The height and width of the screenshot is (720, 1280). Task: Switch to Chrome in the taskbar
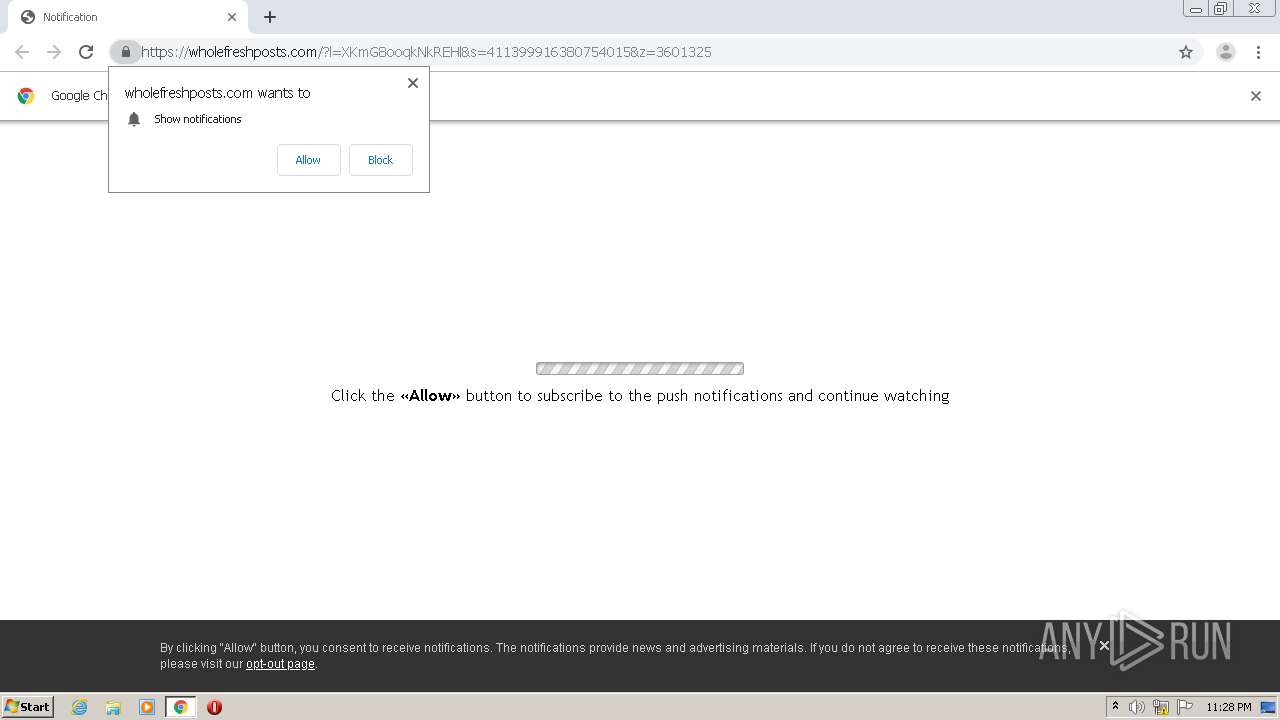pos(181,707)
